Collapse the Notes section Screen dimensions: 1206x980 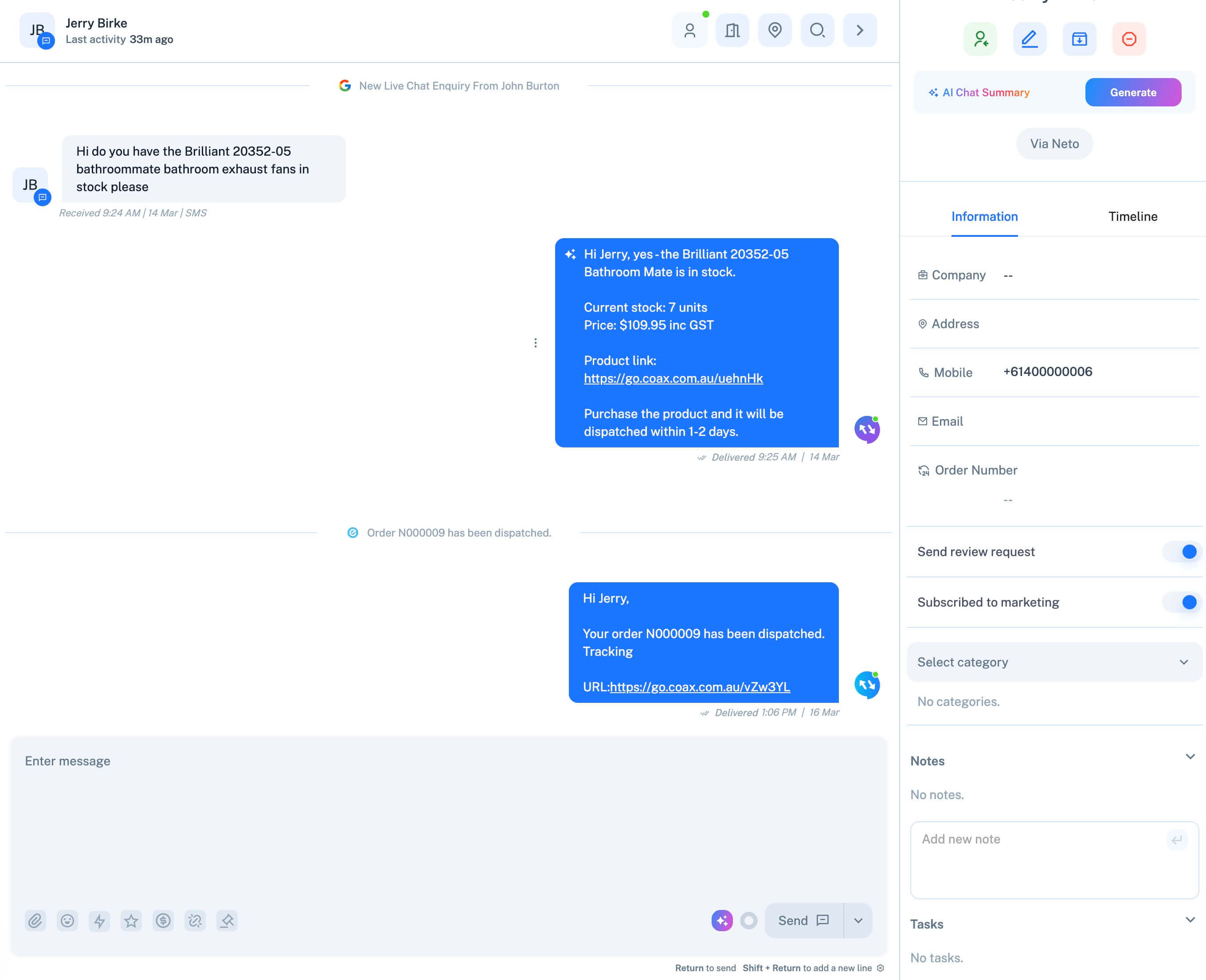1191,757
